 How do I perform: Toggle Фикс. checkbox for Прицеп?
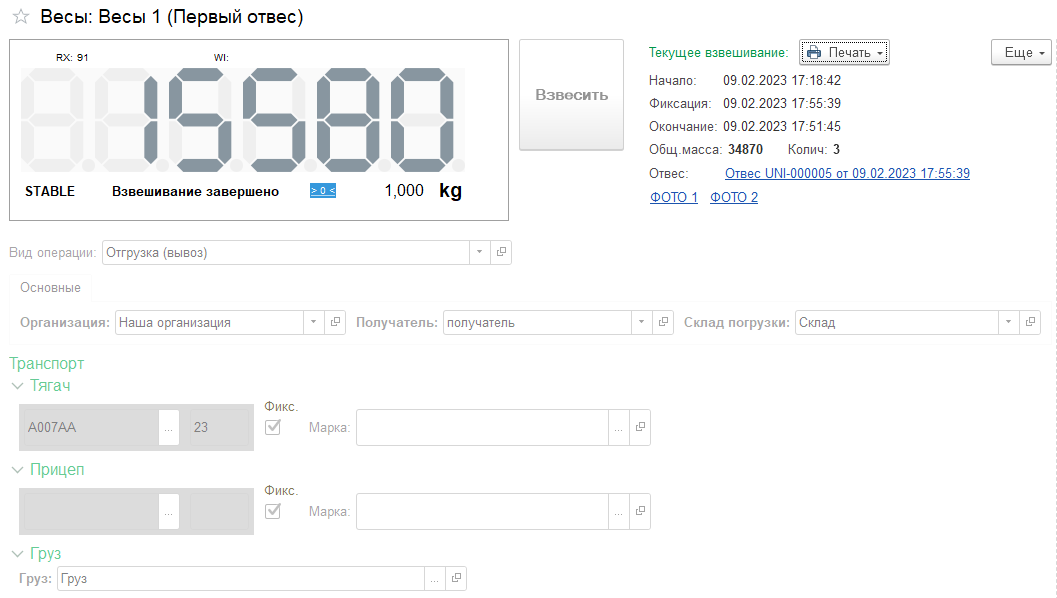pos(272,511)
